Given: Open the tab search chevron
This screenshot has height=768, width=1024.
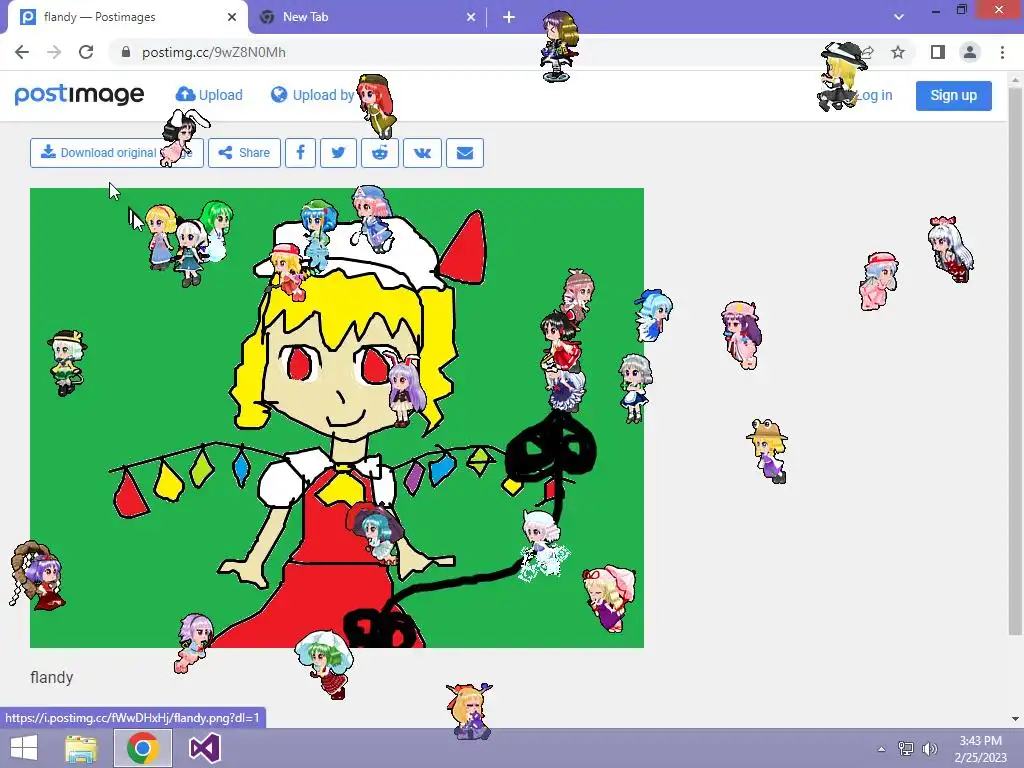Looking at the screenshot, I should (899, 17).
